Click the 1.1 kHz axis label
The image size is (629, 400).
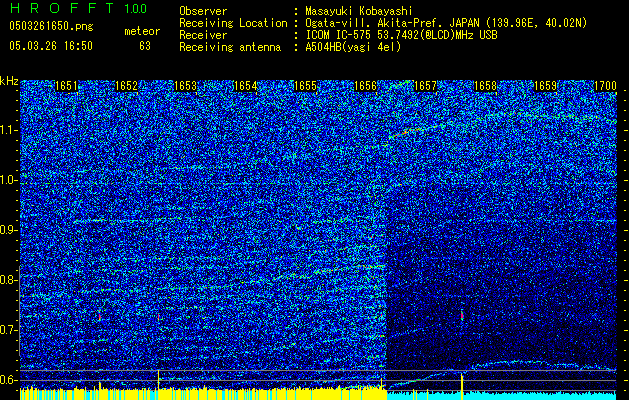8,130
